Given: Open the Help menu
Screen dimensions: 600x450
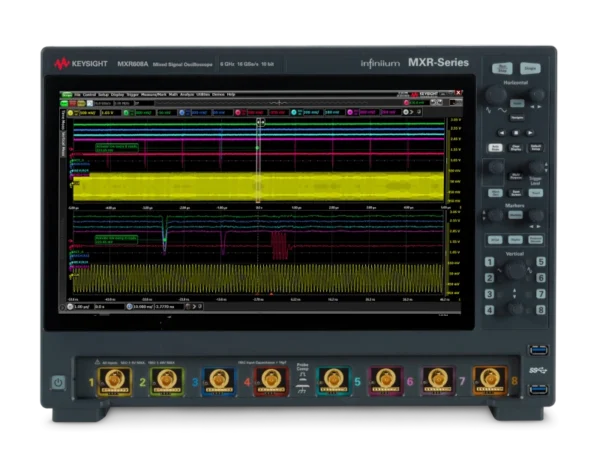Looking at the screenshot, I should tap(231, 95).
